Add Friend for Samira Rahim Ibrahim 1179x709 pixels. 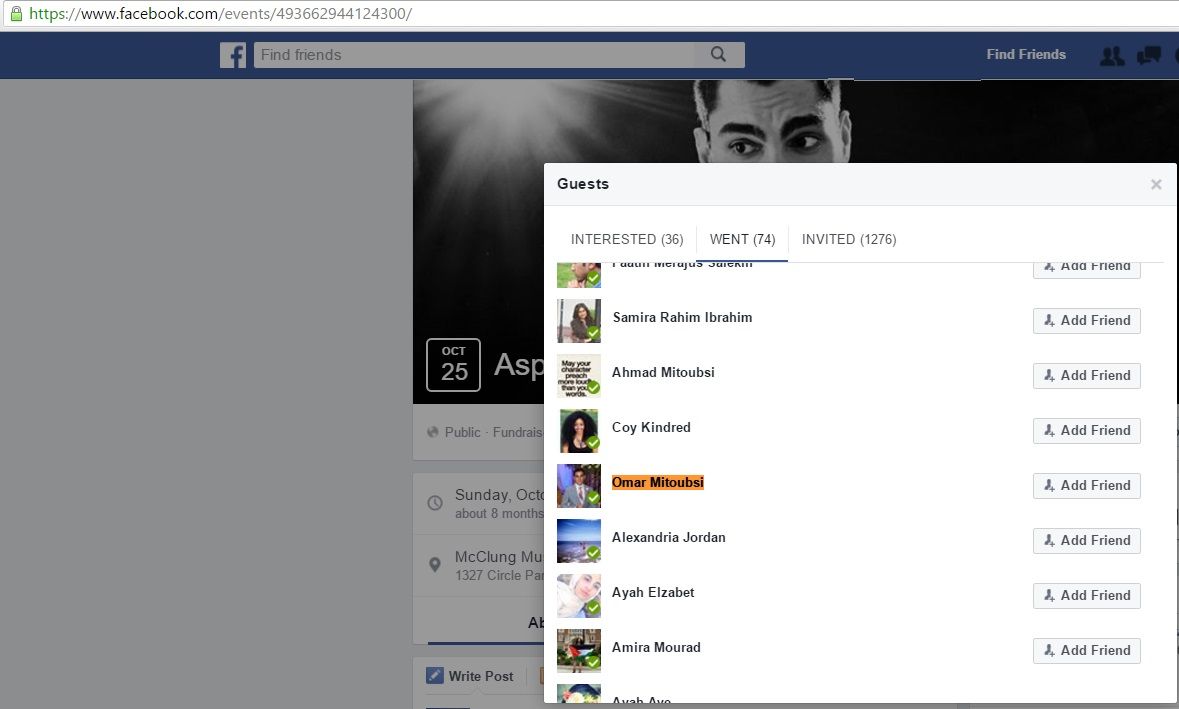(1086, 320)
